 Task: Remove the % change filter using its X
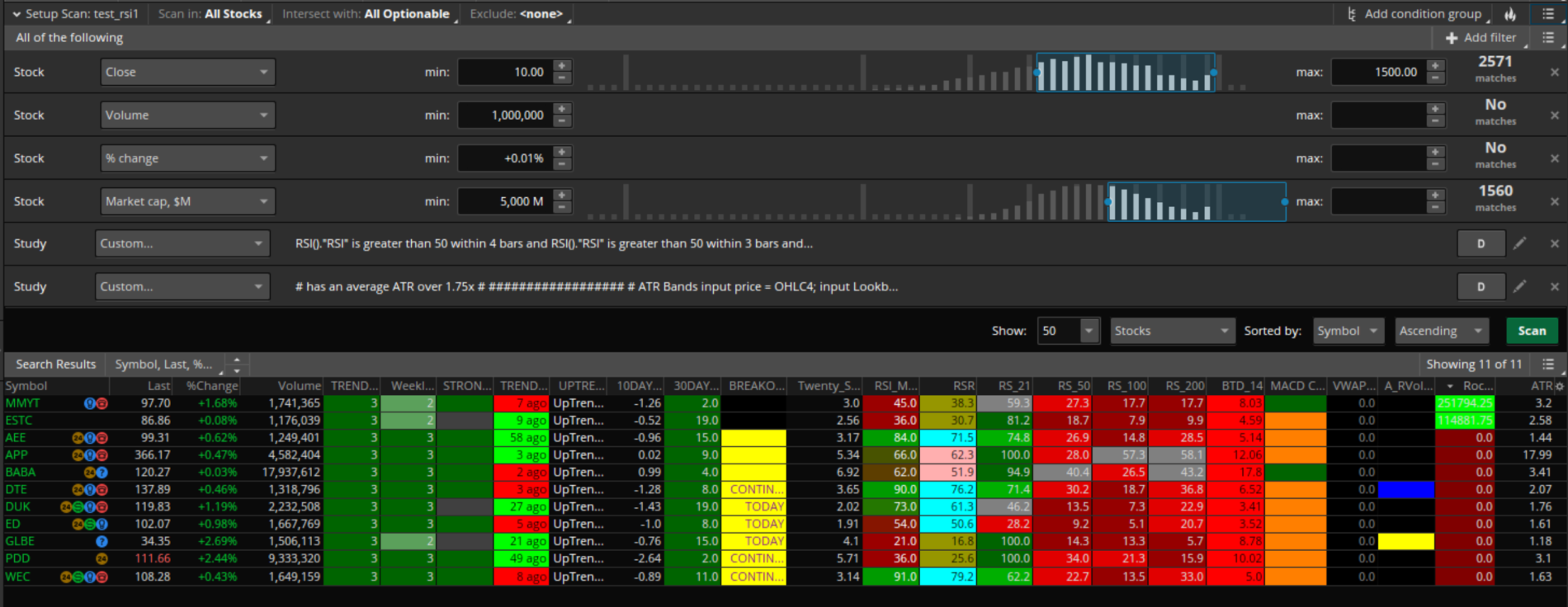[x=1555, y=158]
